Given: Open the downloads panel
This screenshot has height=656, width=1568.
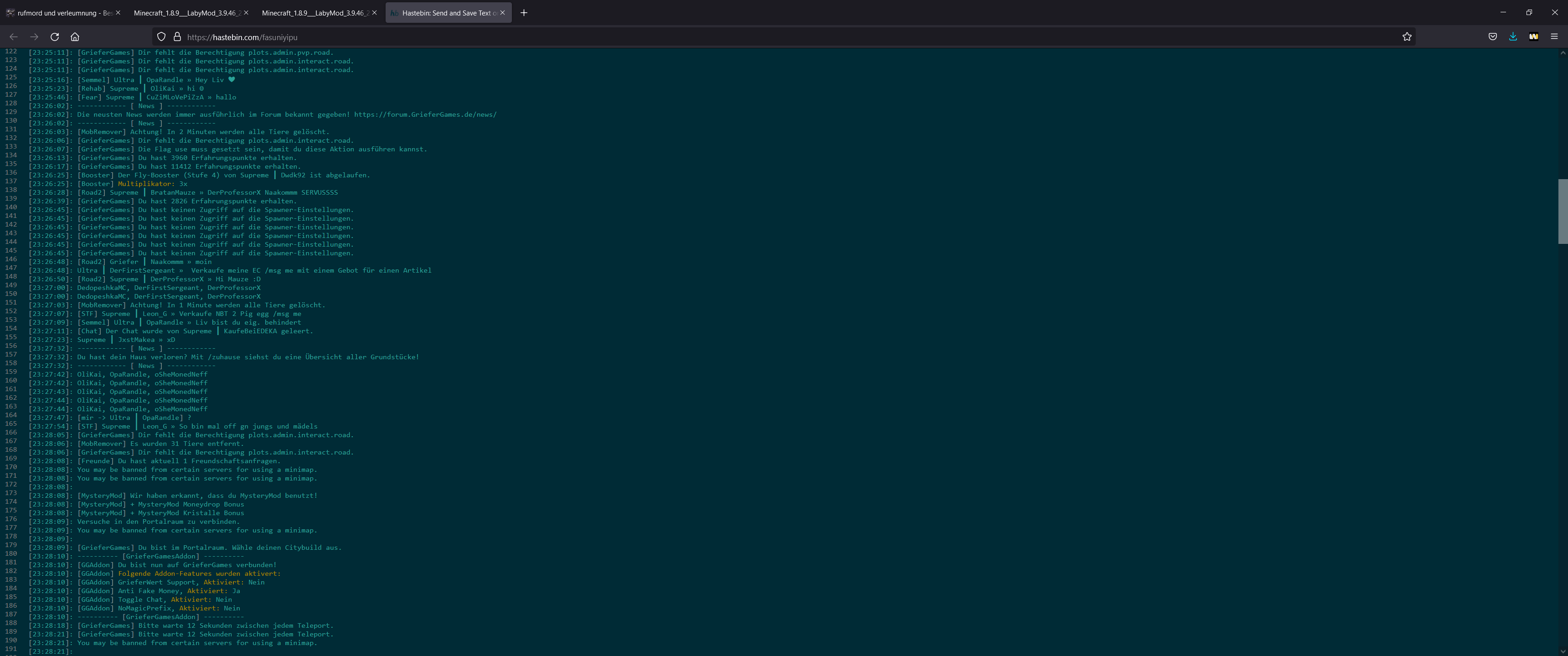Looking at the screenshot, I should click(x=1512, y=36).
